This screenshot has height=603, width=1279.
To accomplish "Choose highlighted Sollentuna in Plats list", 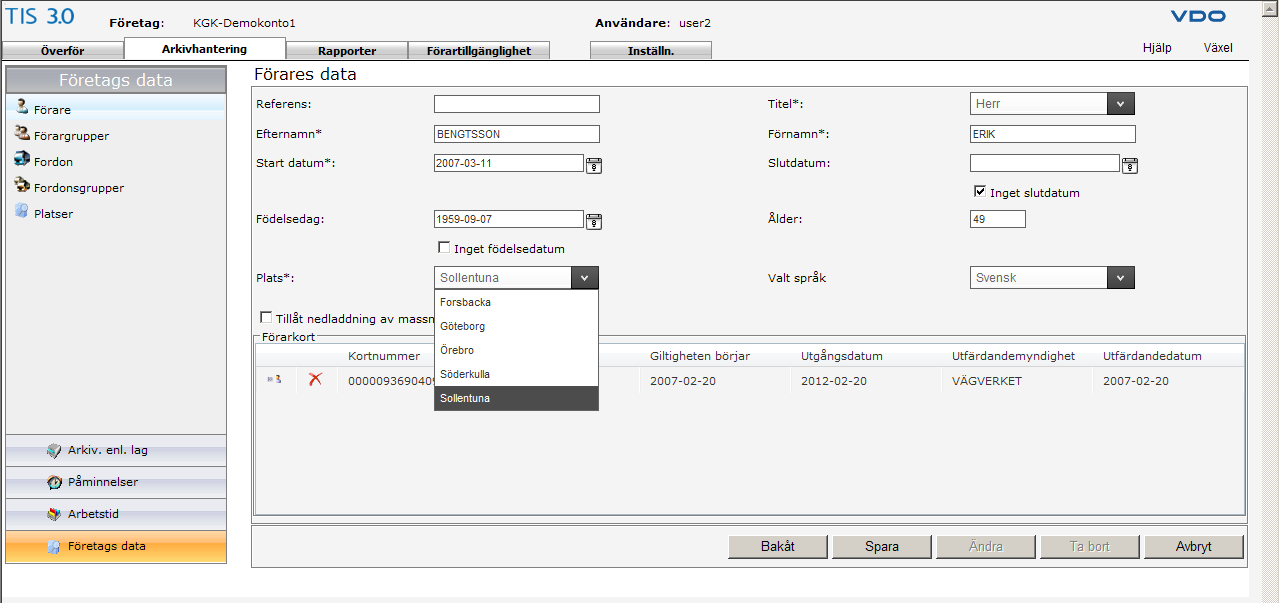I will [x=516, y=398].
